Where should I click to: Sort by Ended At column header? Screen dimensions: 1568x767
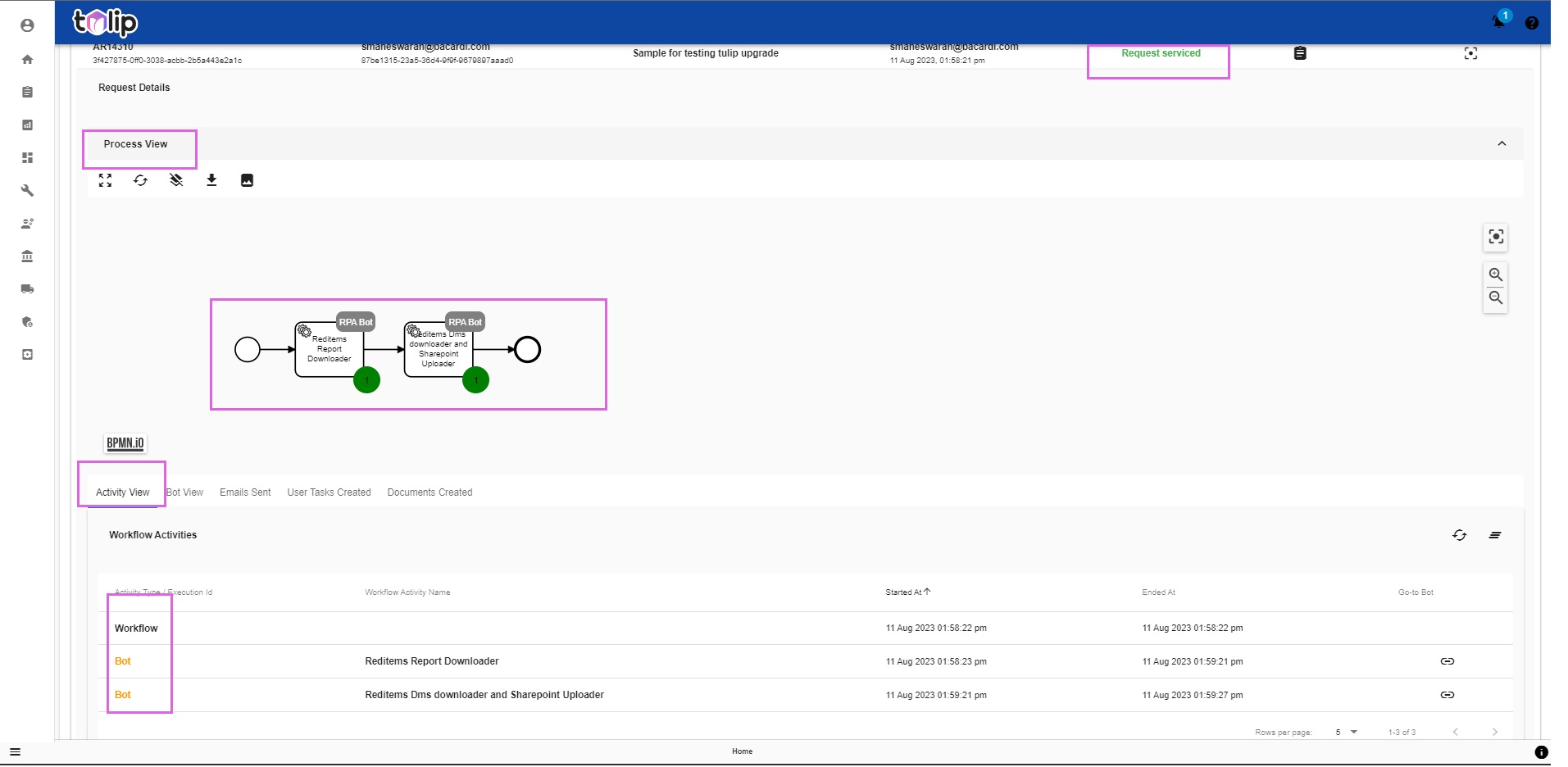tap(1158, 592)
